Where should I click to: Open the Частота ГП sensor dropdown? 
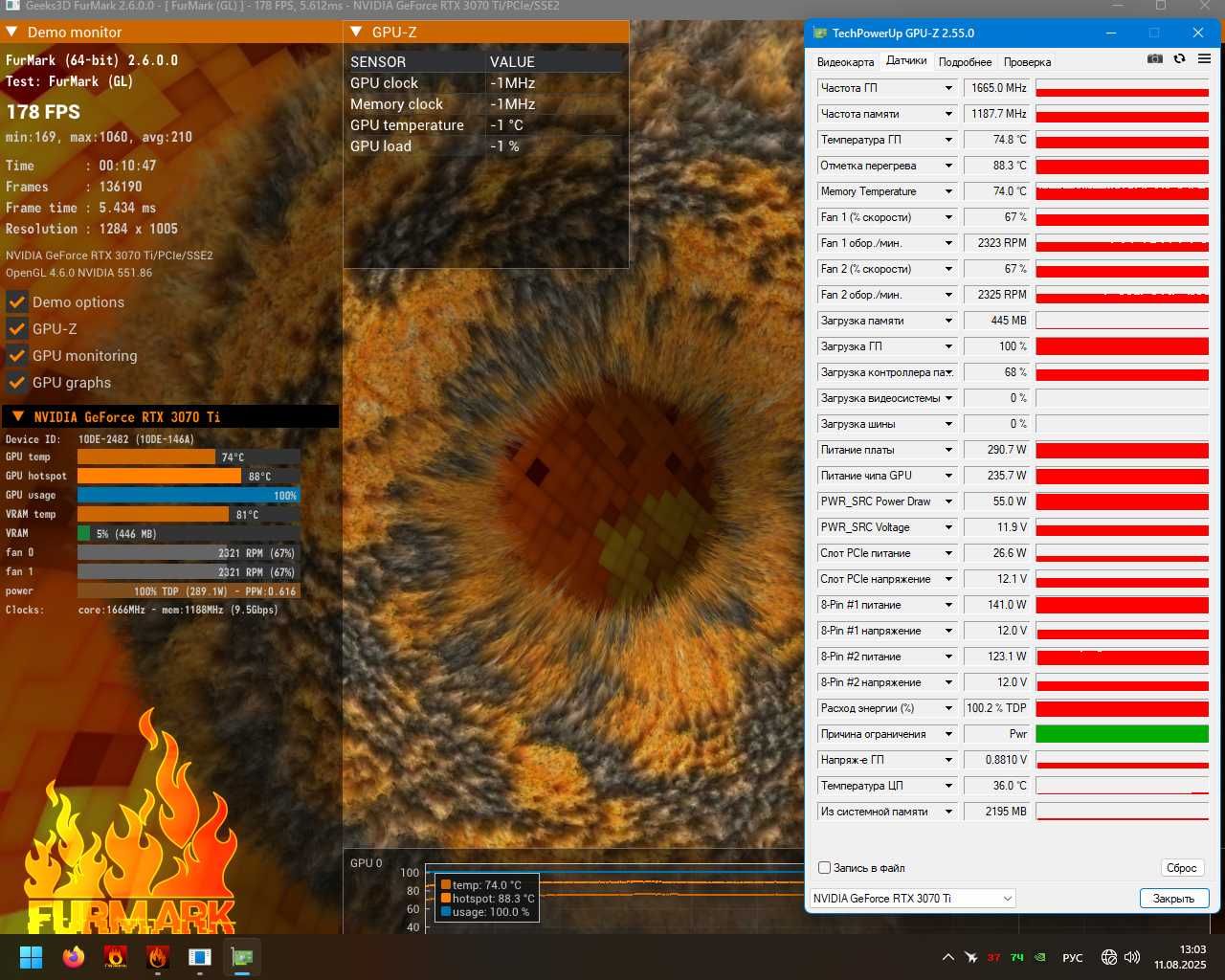pos(948,88)
